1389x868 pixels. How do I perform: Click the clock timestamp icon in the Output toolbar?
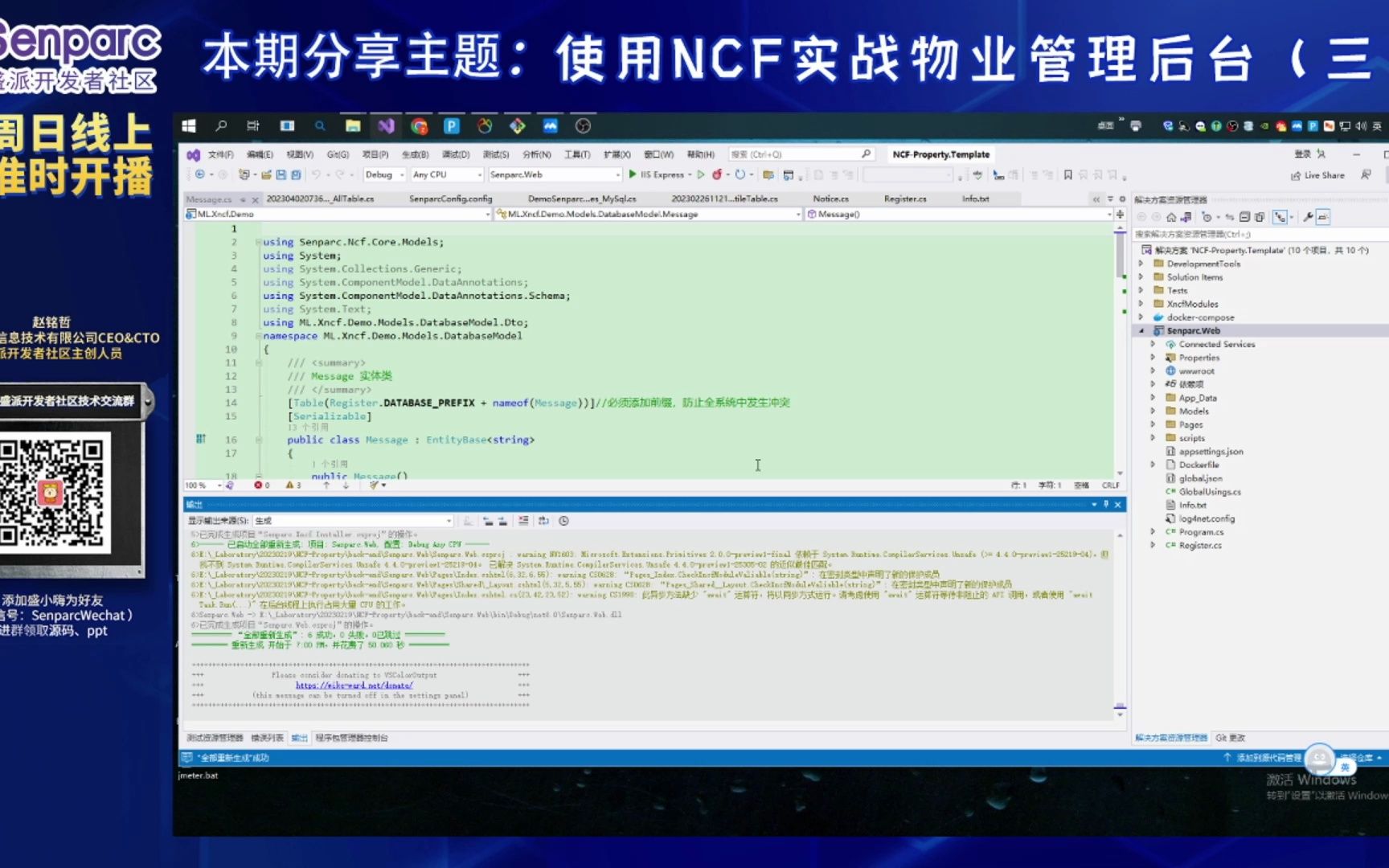point(563,521)
